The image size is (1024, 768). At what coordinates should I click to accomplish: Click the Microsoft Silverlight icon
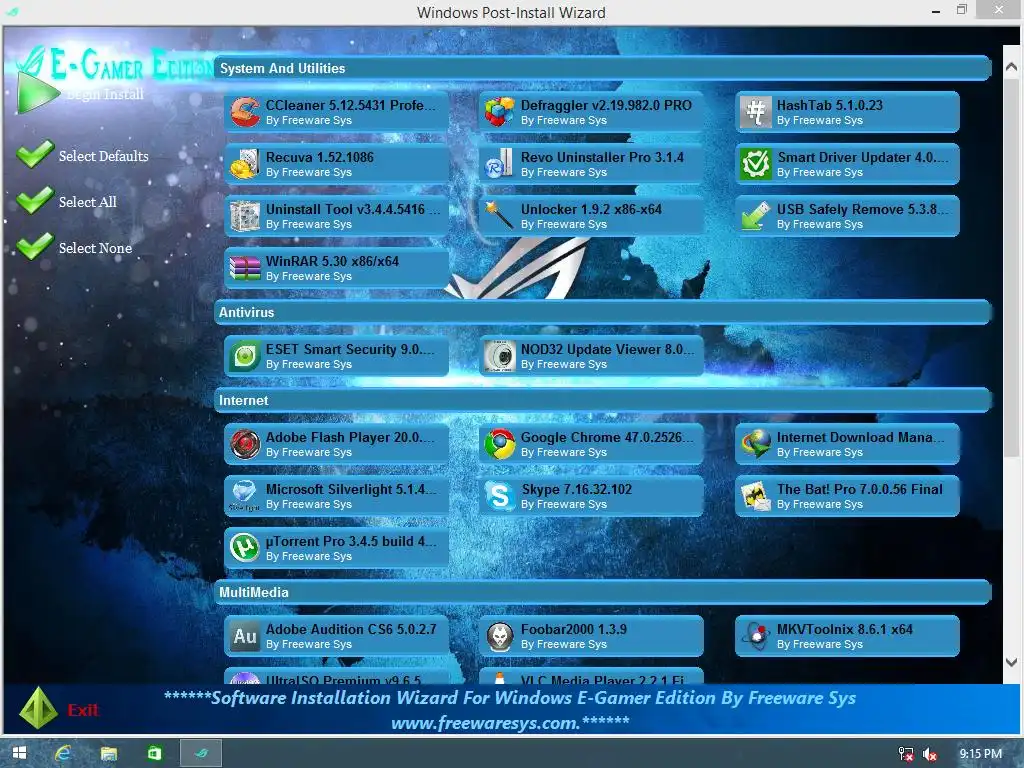tap(245, 496)
